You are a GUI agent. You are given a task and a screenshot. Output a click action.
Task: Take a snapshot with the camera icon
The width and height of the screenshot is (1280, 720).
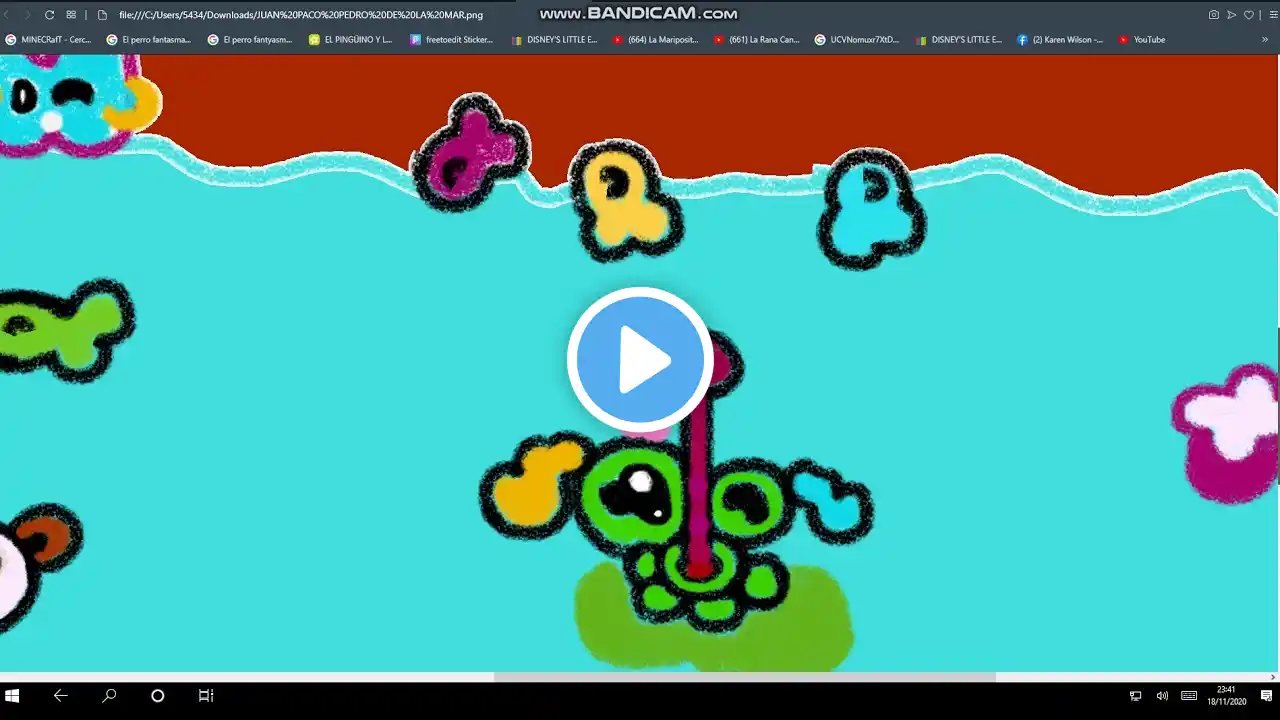pyautogui.click(x=1214, y=15)
